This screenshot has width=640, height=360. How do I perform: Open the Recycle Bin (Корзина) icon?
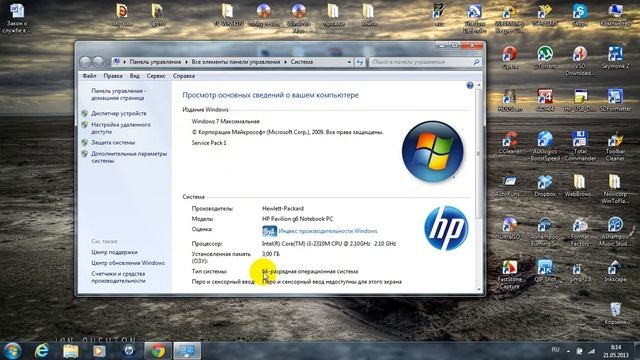coord(615,313)
